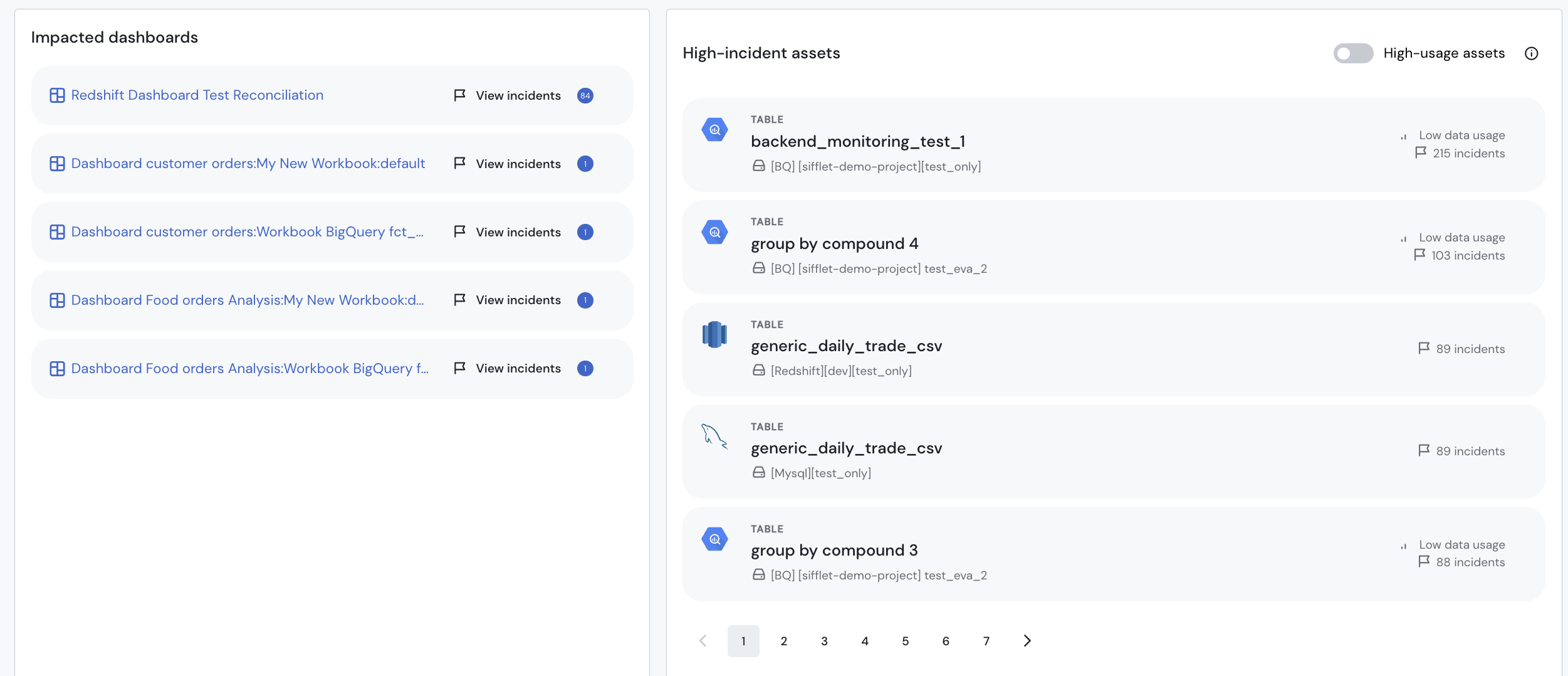This screenshot has height=676, width=1568.
Task: Open Redshift Dashboard Test Reconciliation link
Action: 197,95
